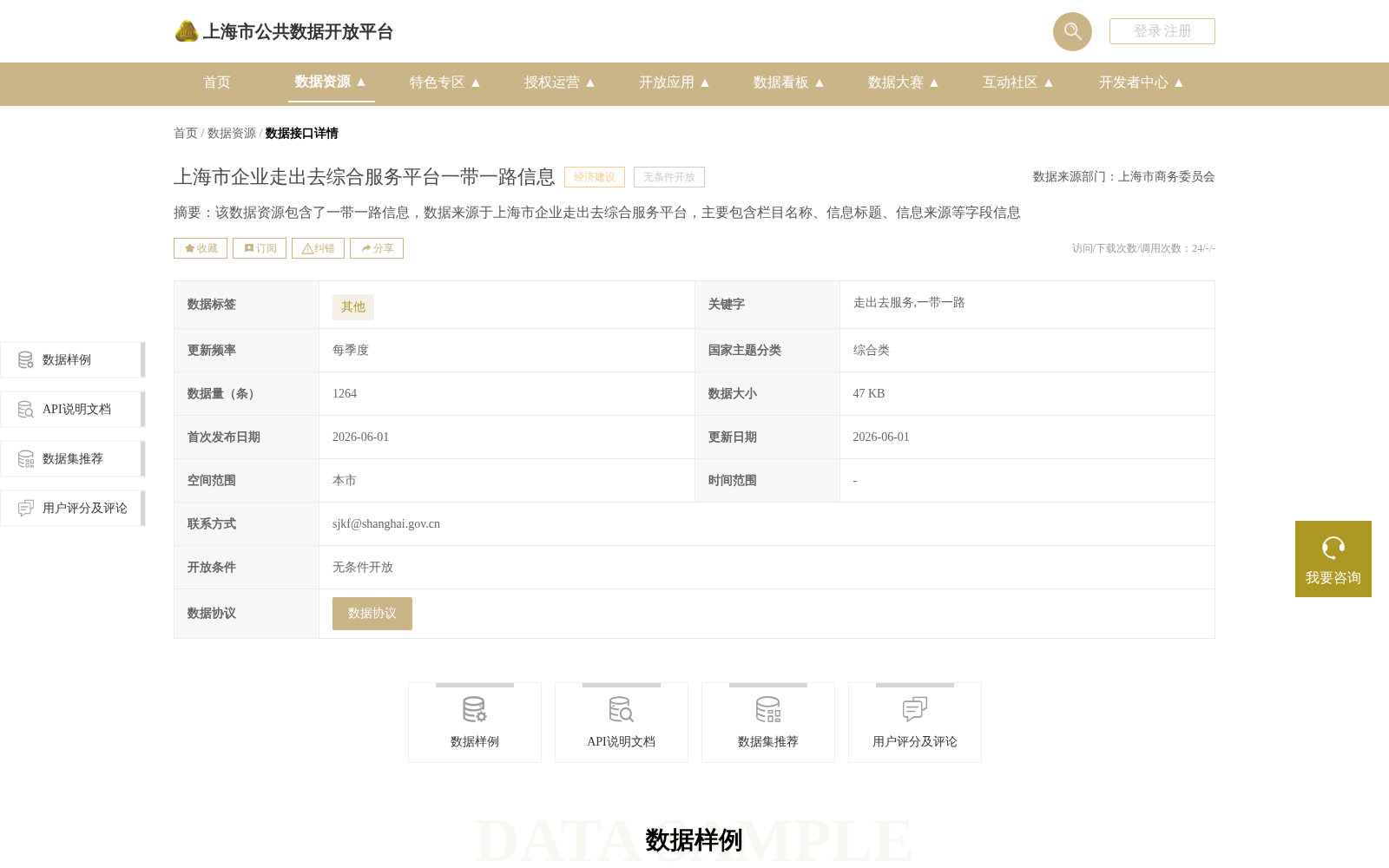Click the 其他 data tag

click(353, 307)
